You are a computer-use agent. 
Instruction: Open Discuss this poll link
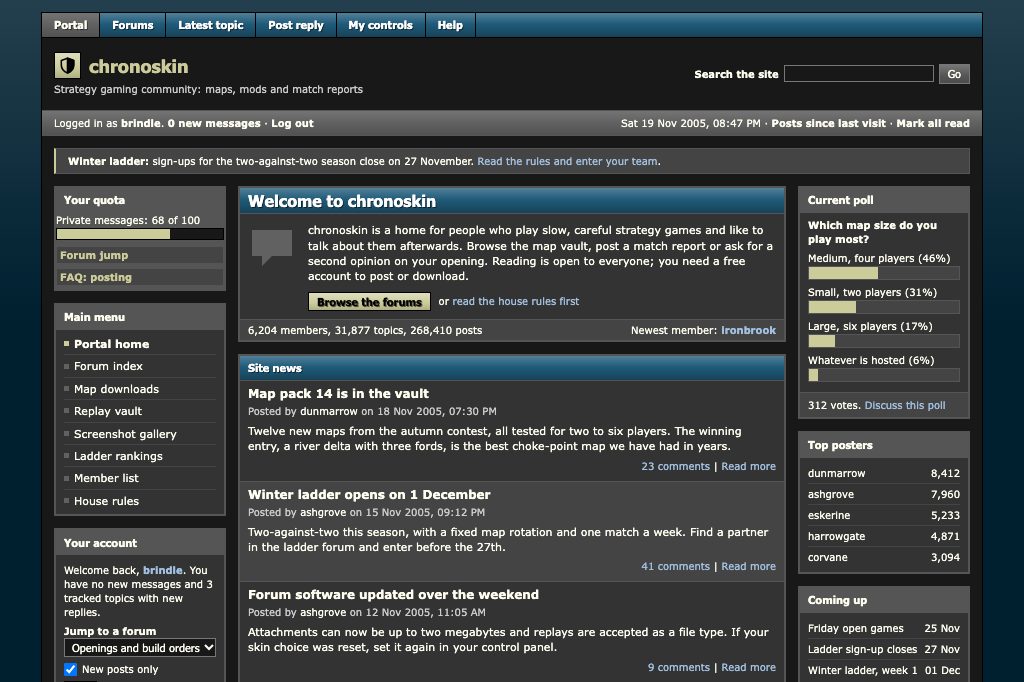[x=904, y=406]
